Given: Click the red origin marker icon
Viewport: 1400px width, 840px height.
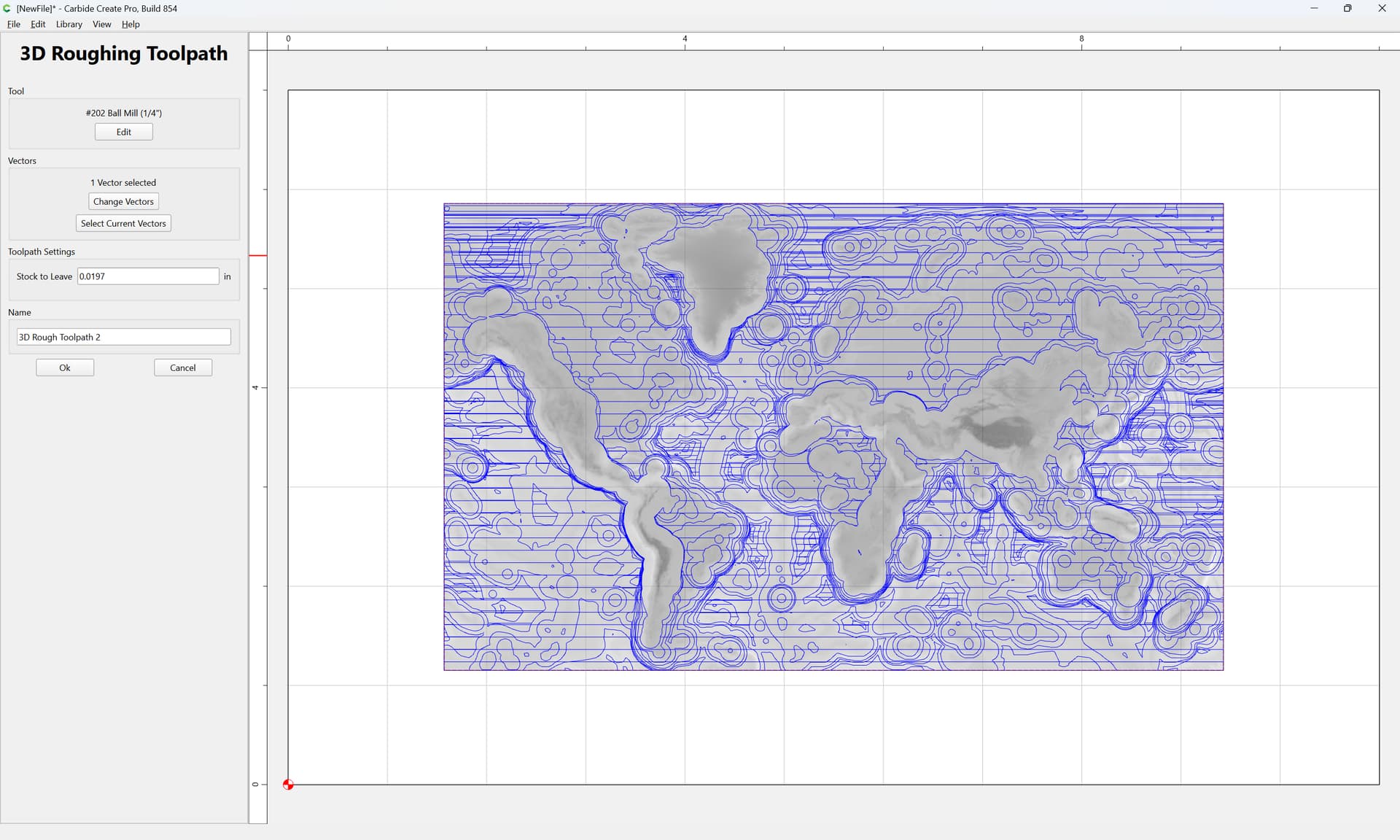Looking at the screenshot, I should [288, 785].
